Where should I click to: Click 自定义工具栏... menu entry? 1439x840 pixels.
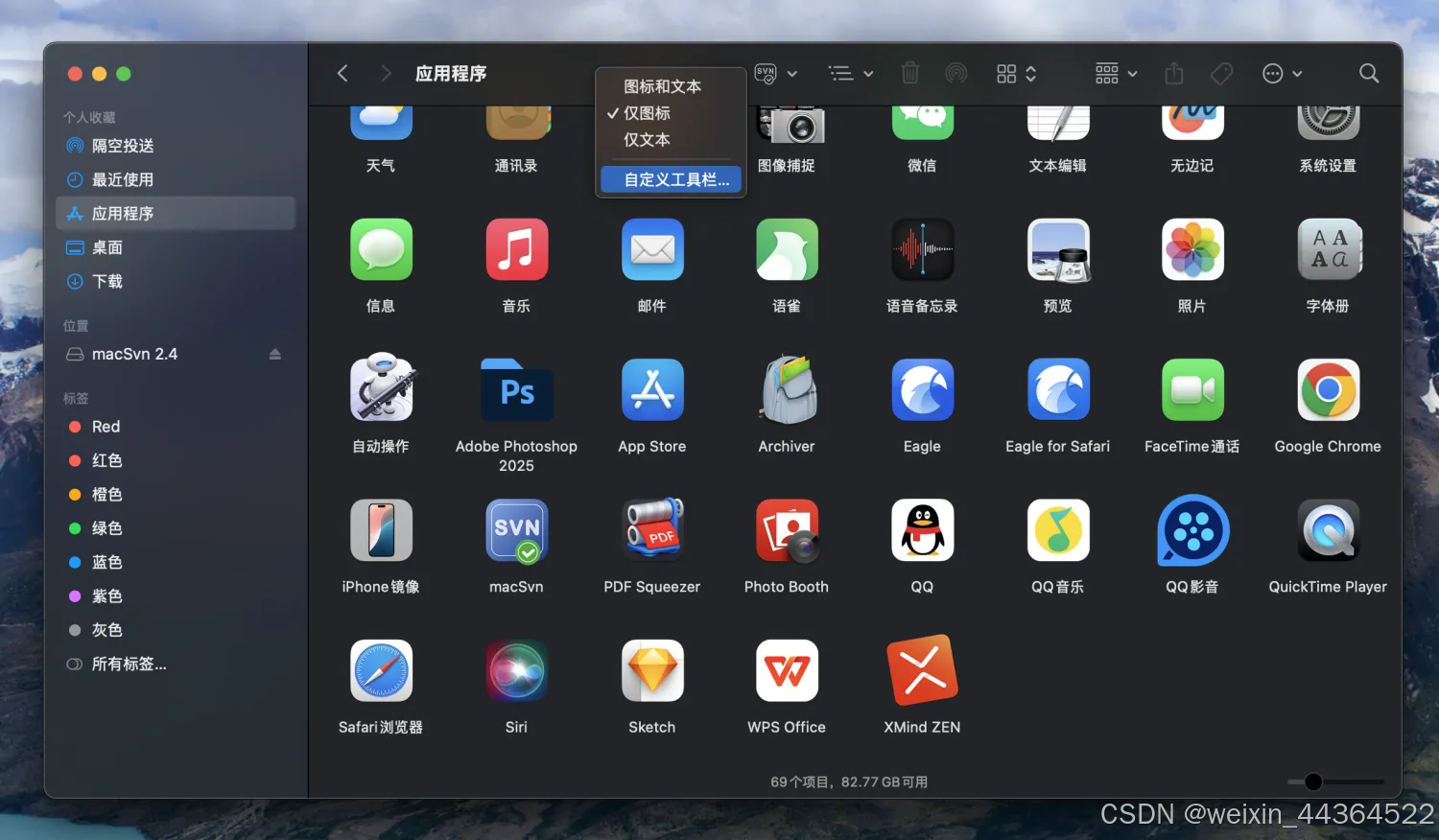coord(671,179)
